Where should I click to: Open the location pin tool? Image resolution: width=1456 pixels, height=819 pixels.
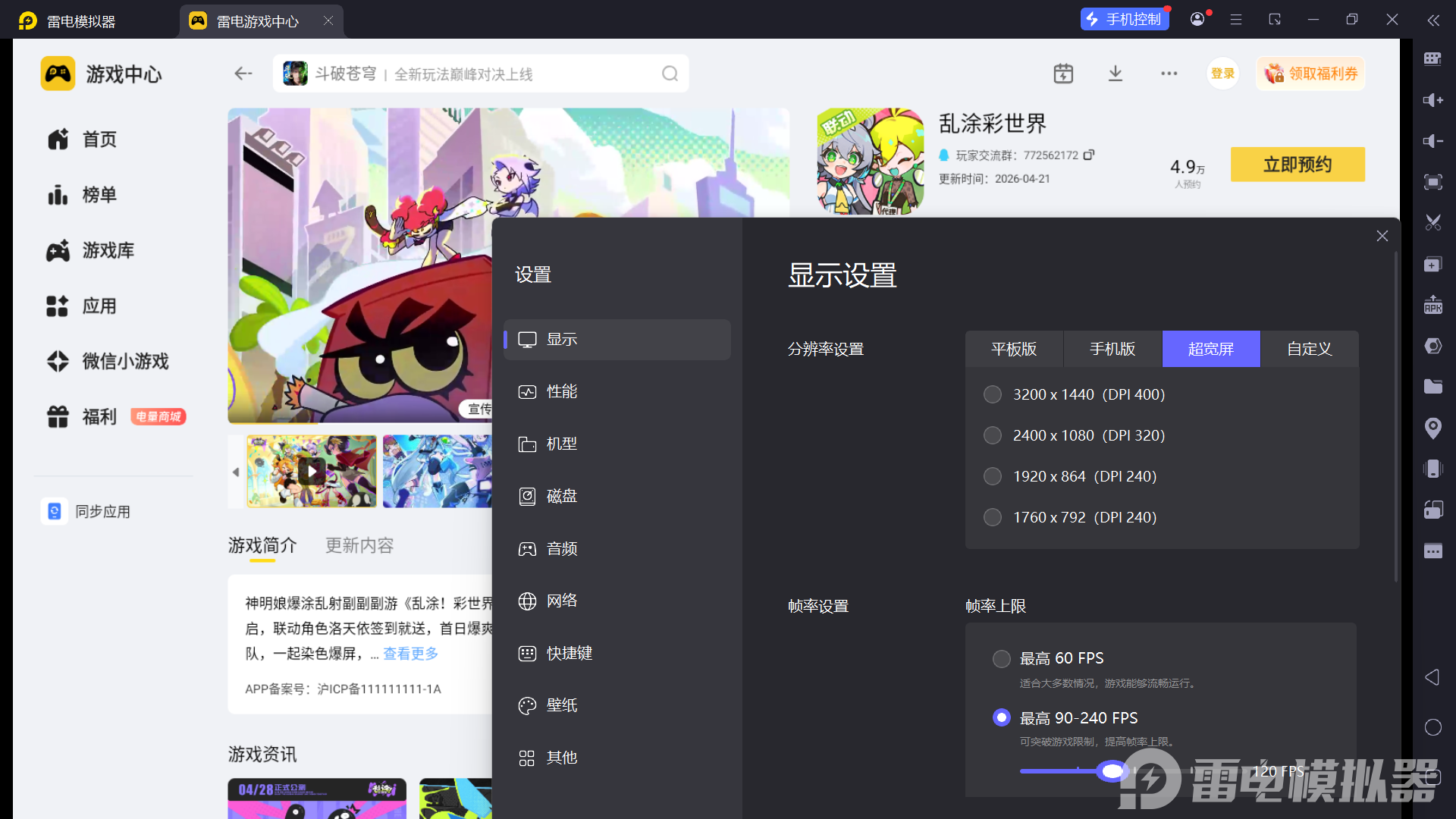pyautogui.click(x=1432, y=428)
